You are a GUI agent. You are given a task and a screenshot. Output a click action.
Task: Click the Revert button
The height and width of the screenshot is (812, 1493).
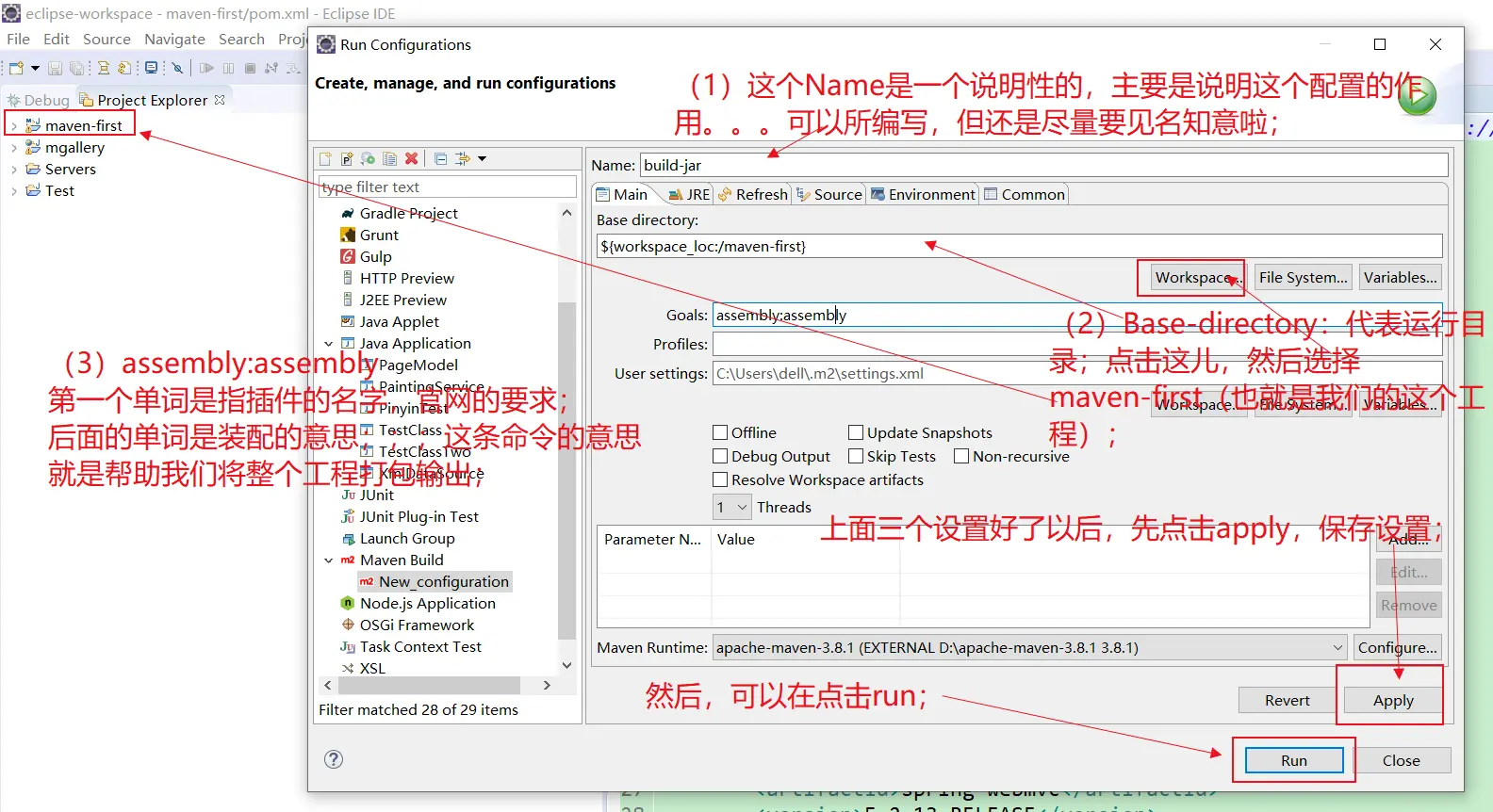[x=1288, y=701]
